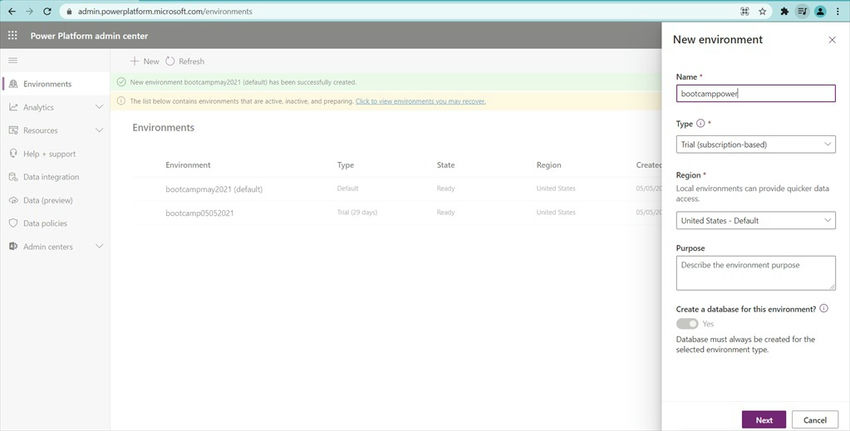
Task: Reload the page in the browser
Action: click(x=47, y=11)
